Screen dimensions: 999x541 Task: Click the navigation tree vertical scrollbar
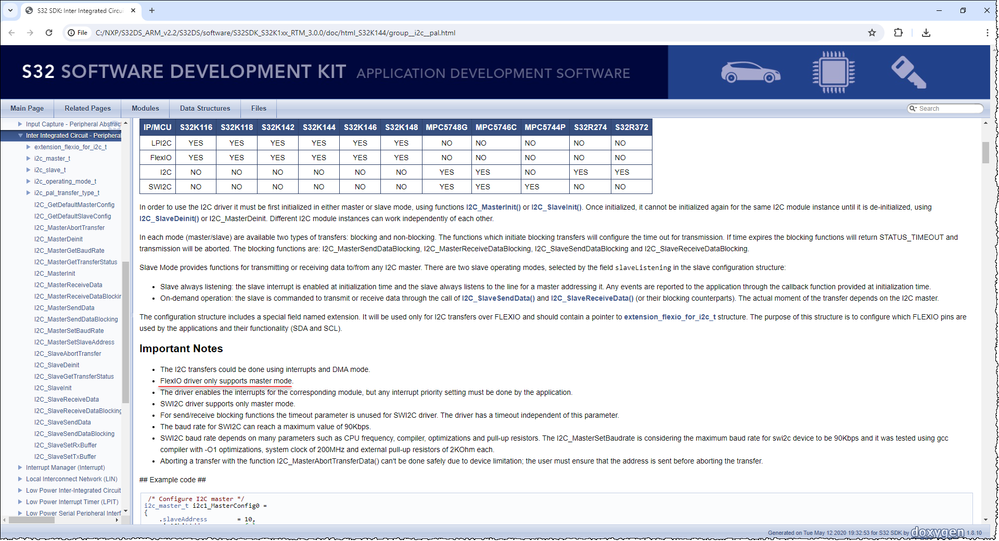tap(126, 331)
